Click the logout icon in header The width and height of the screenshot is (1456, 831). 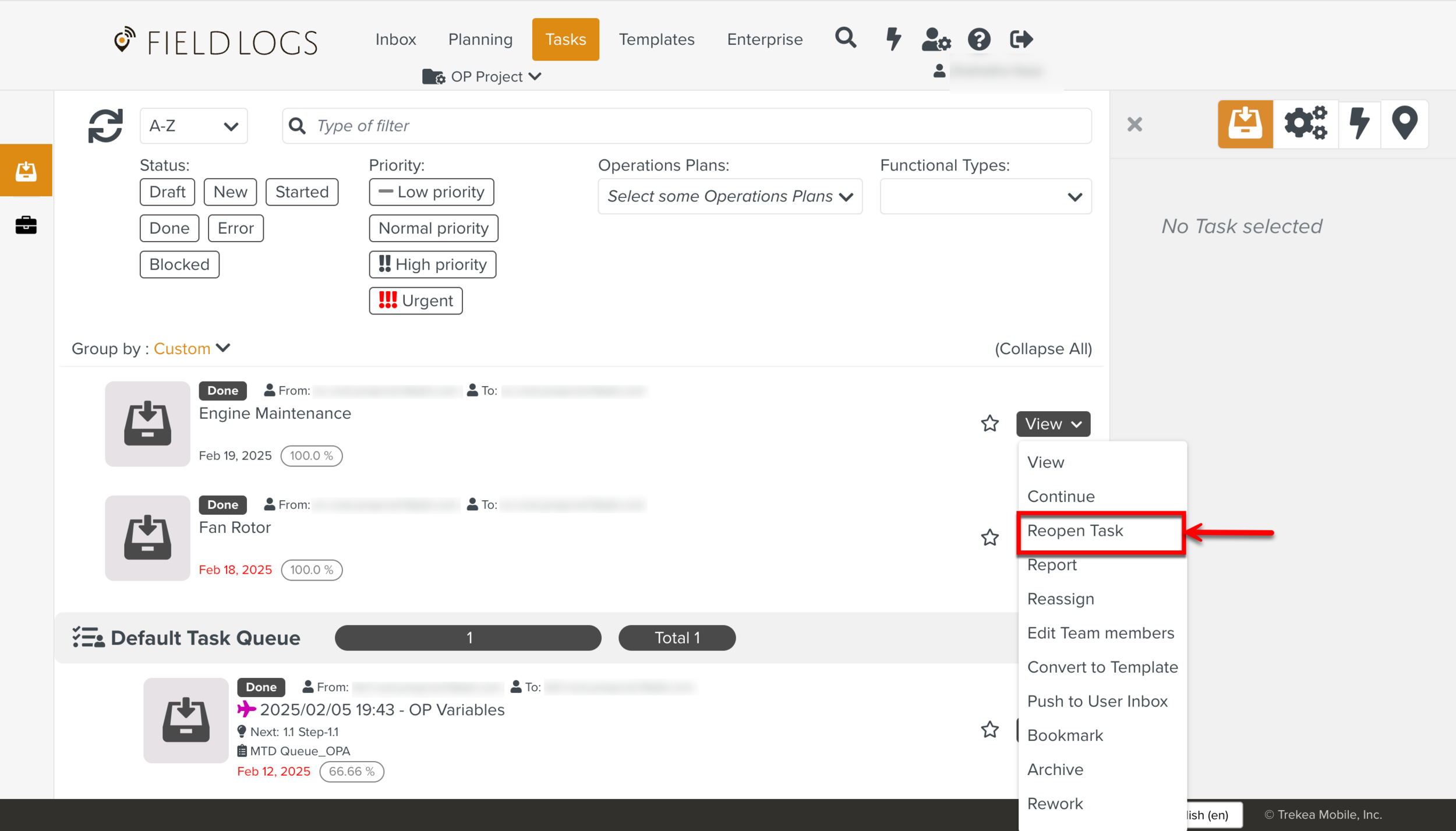click(1021, 40)
